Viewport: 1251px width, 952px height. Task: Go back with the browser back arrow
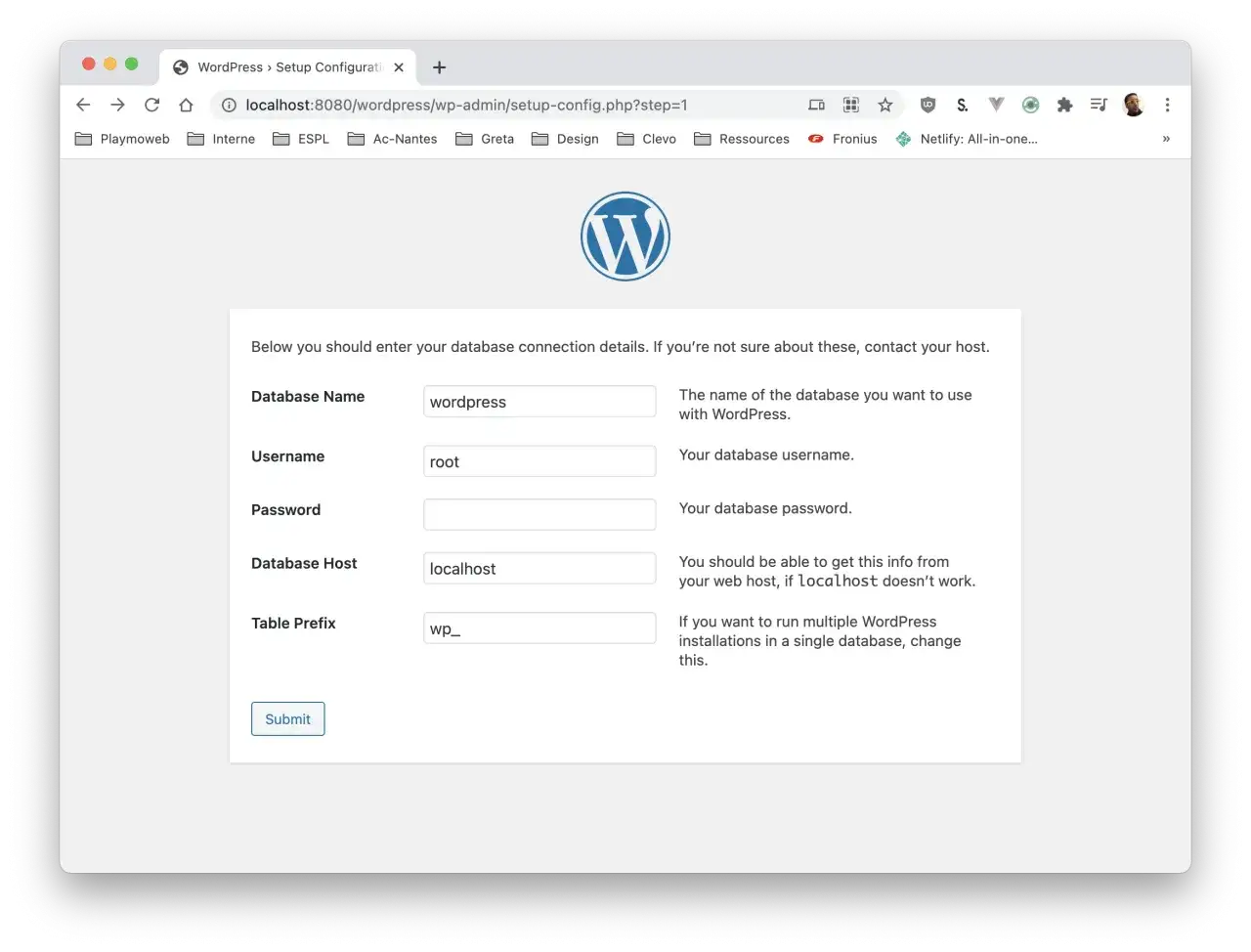(x=83, y=105)
